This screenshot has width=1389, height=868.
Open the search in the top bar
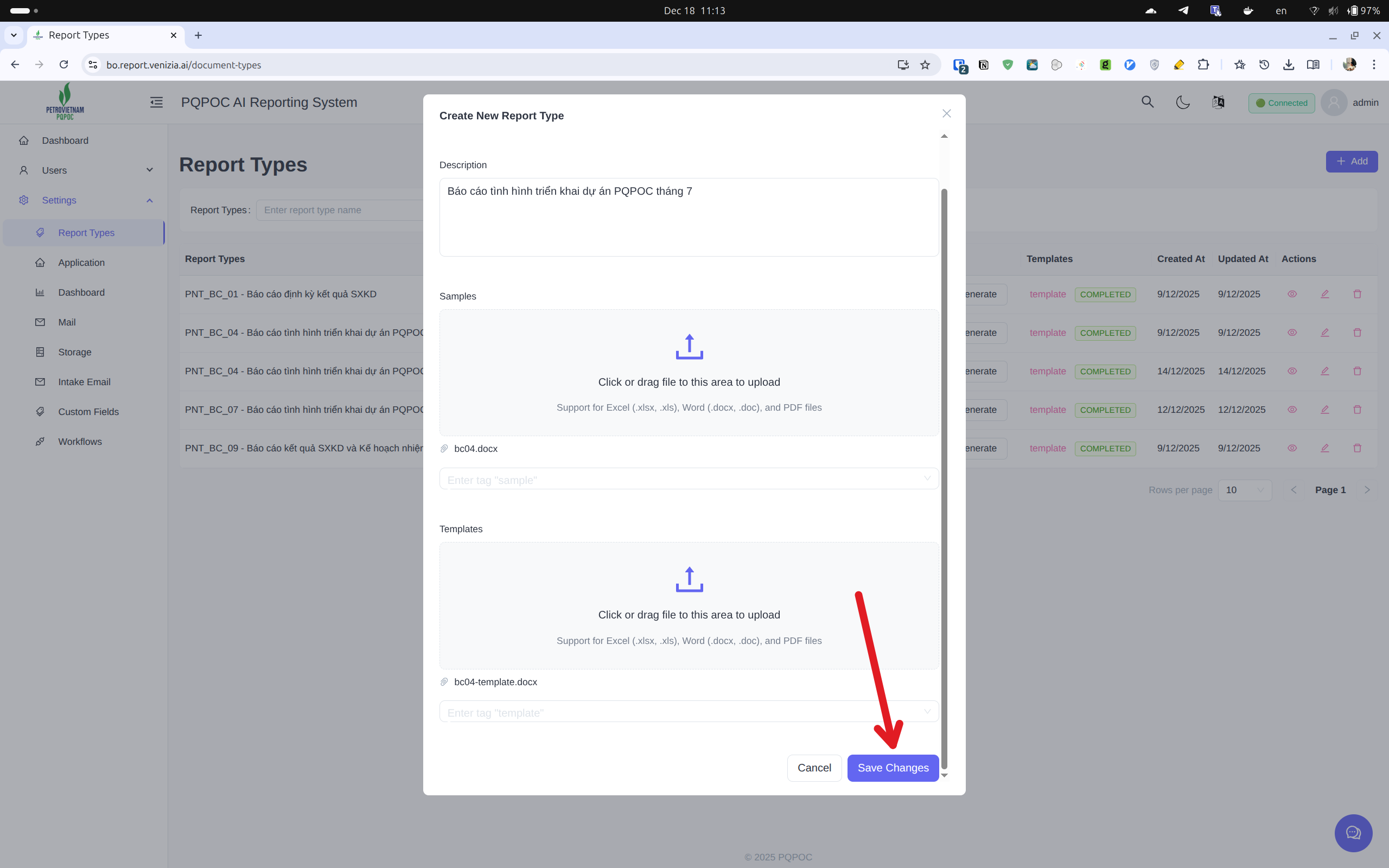pos(1147,101)
